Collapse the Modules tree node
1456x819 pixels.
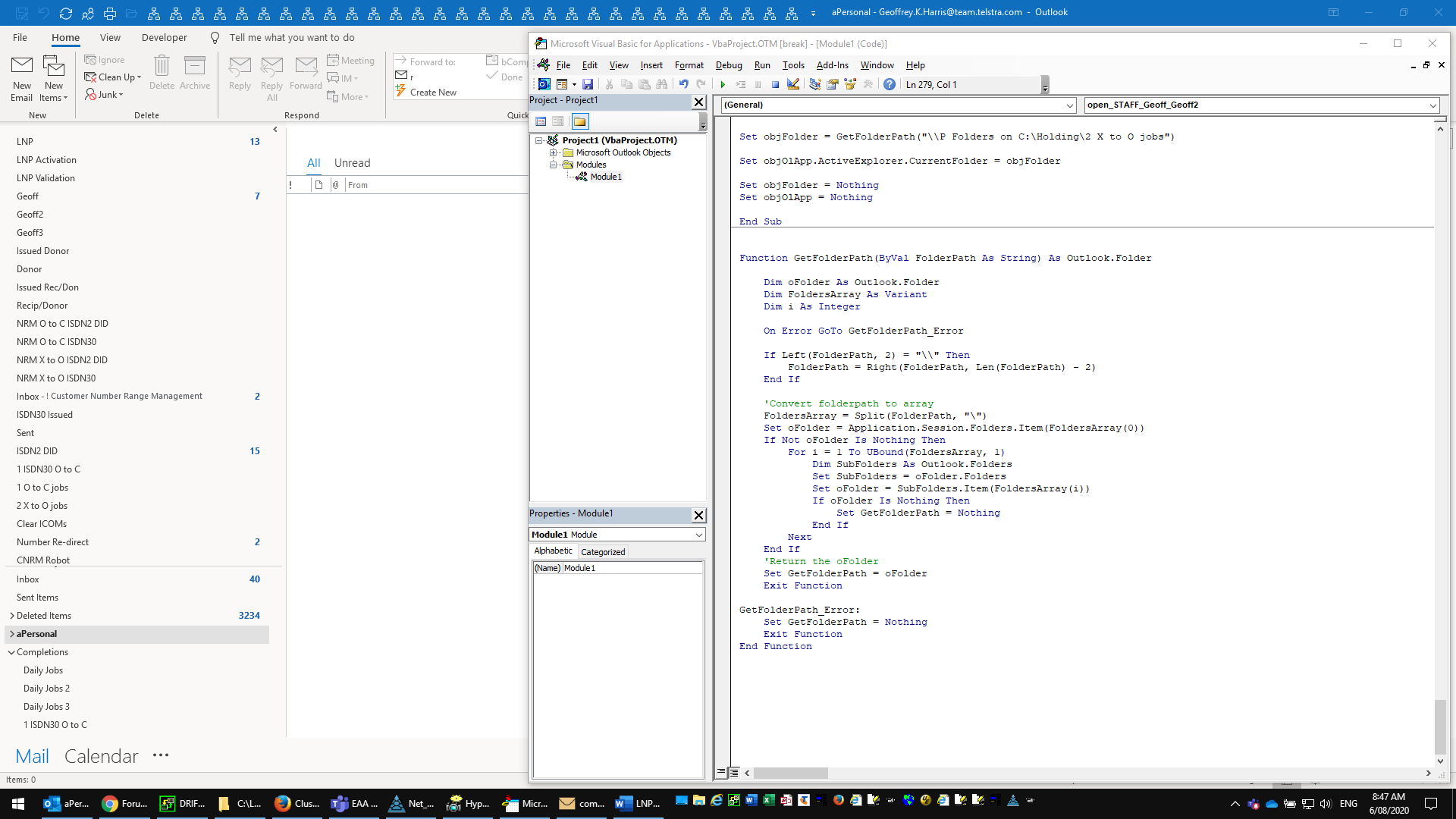pos(553,165)
